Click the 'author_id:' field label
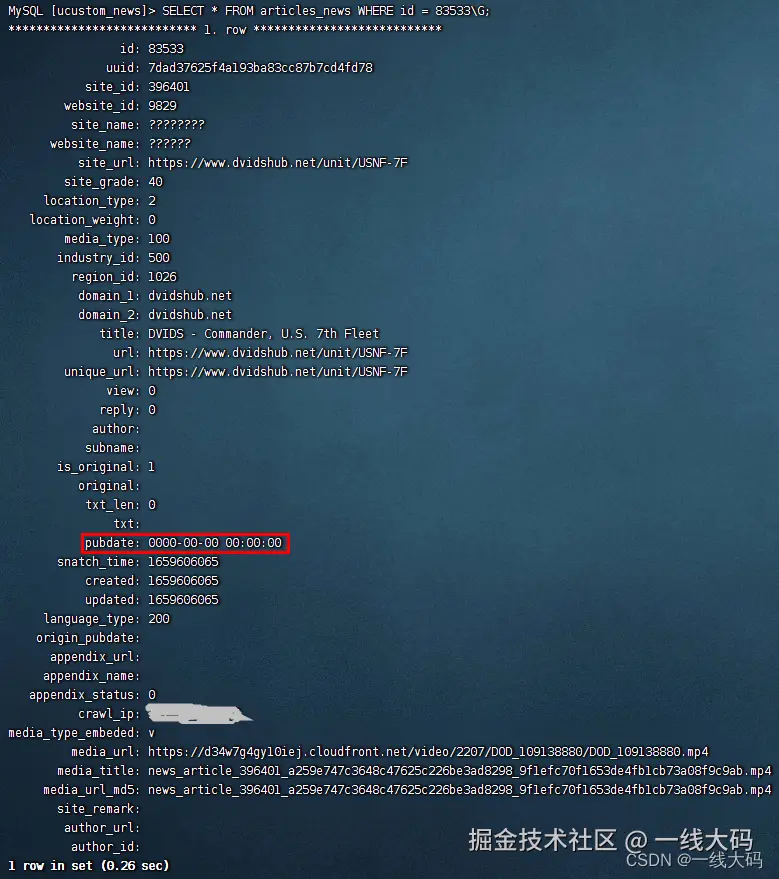 tap(105, 847)
